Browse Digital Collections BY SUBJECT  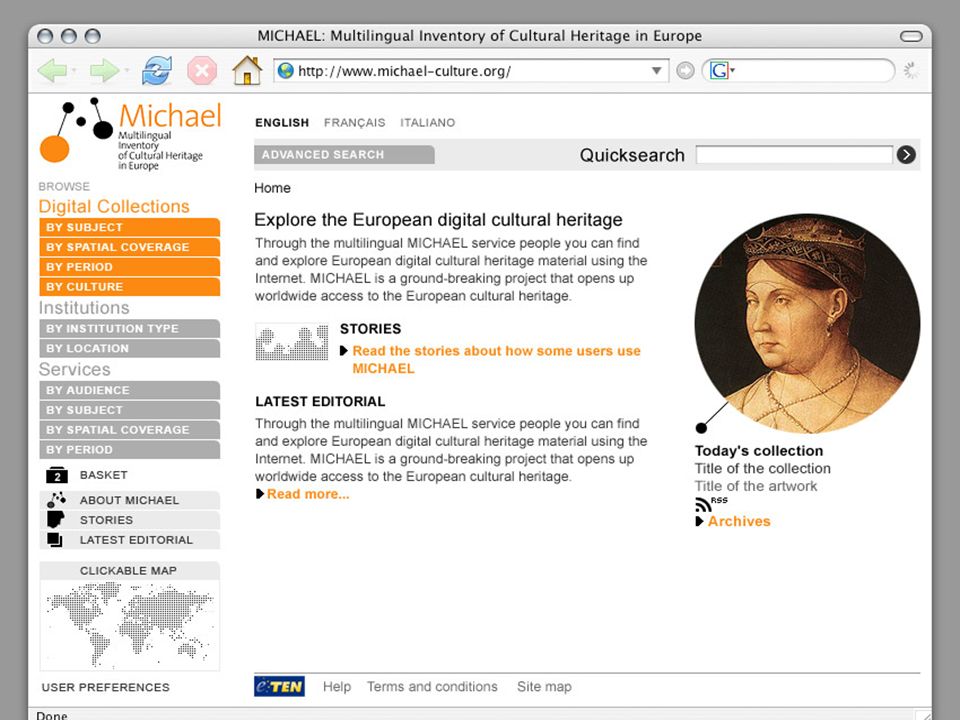[130, 227]
